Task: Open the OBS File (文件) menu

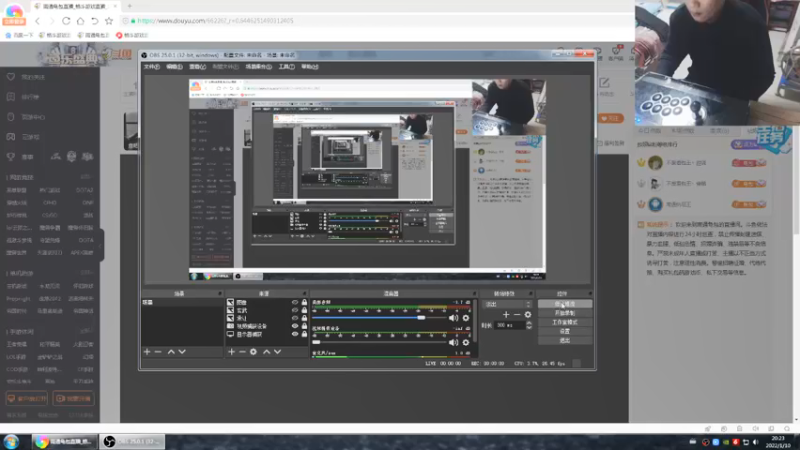Action: point(152,67)
